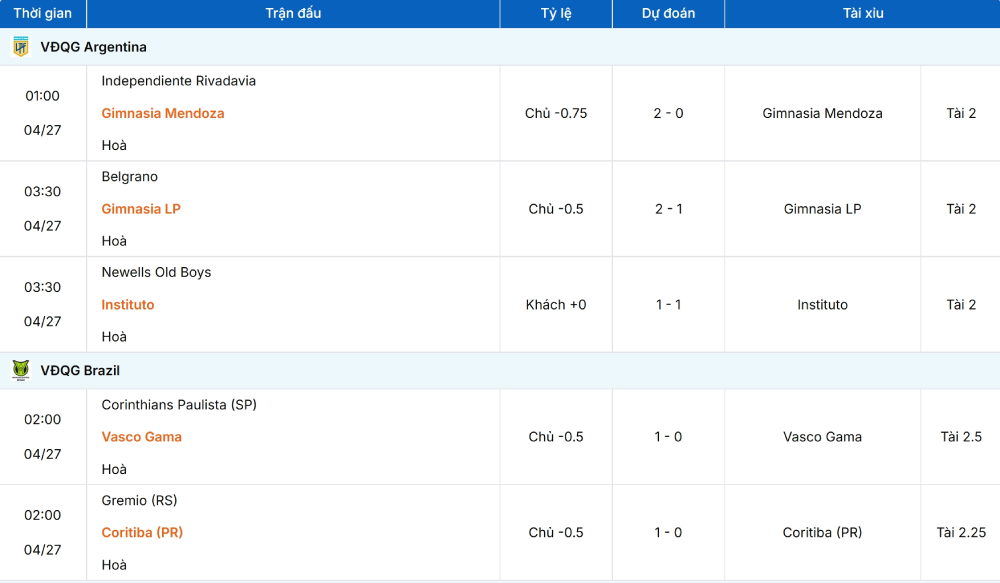Open the highlighted Vasco Gama team link
This screenshot has height=583, width=1000.
142,436
